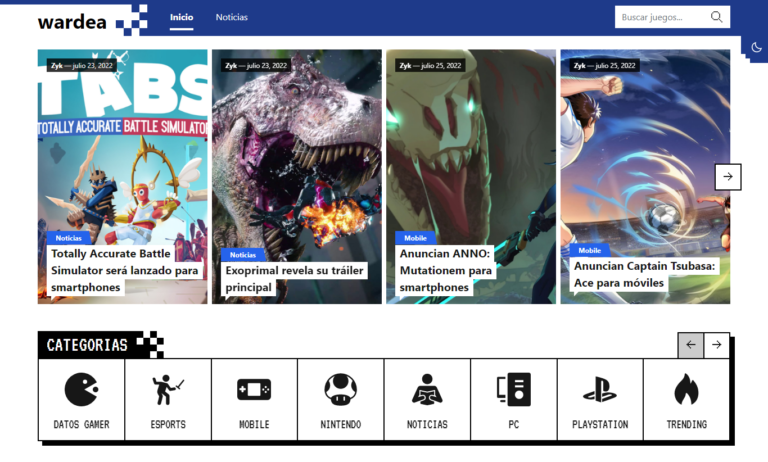Open the Noticias menu item

[x=232, y=17]
